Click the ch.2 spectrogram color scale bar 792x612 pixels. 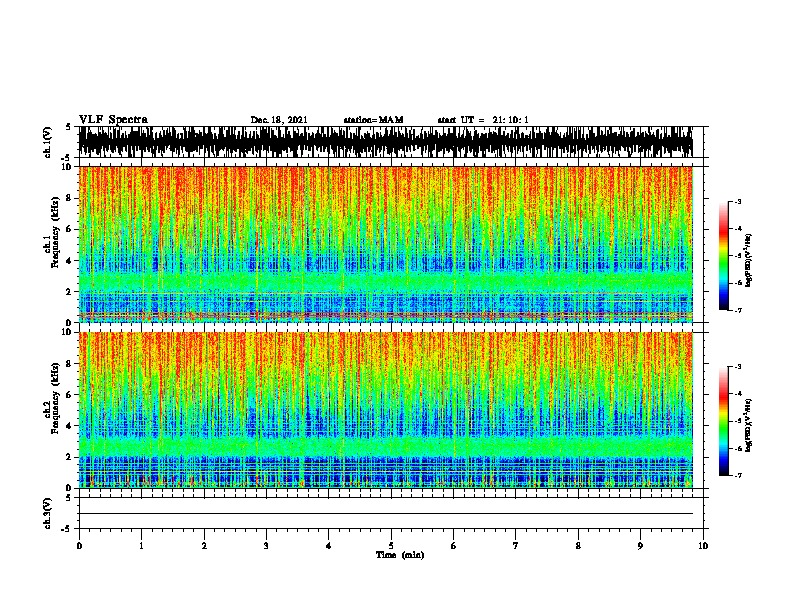[724, 421]
